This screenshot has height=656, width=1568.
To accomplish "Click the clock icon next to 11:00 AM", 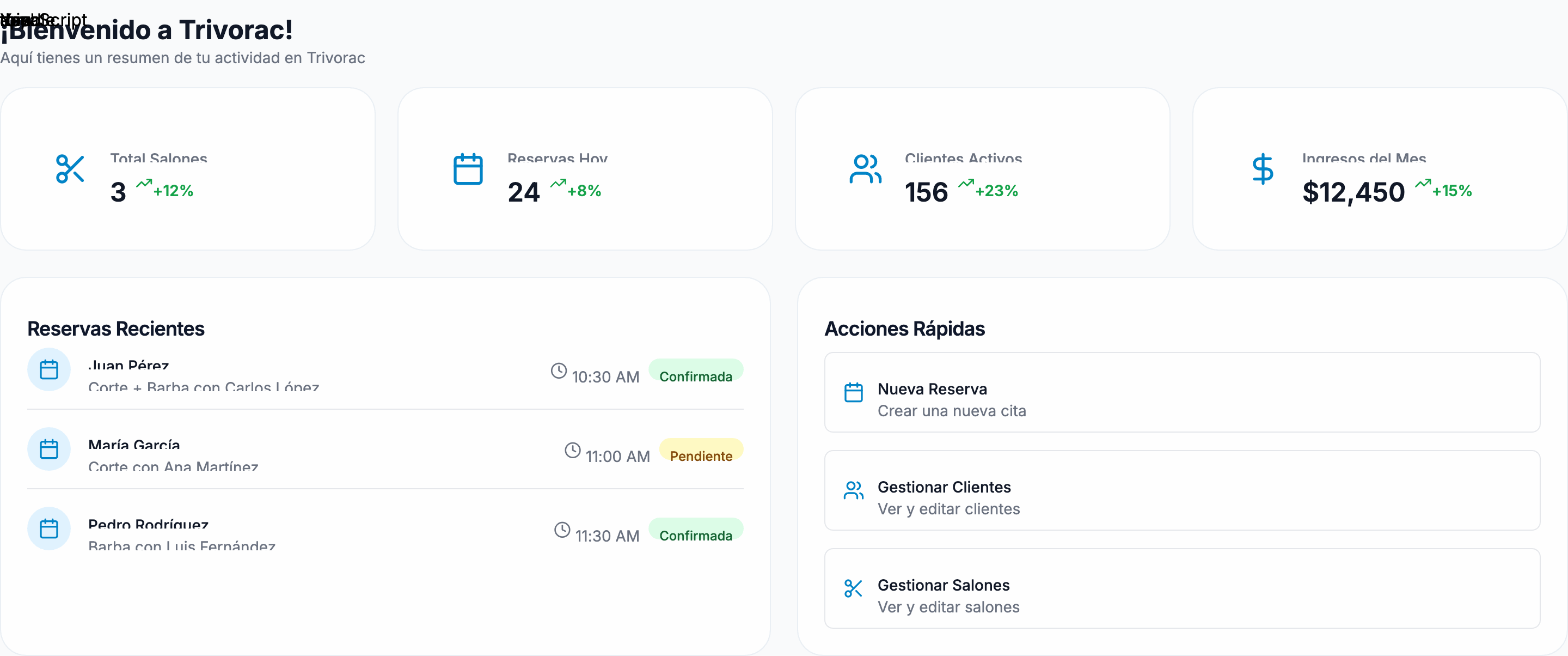I will tap(573, 450).
